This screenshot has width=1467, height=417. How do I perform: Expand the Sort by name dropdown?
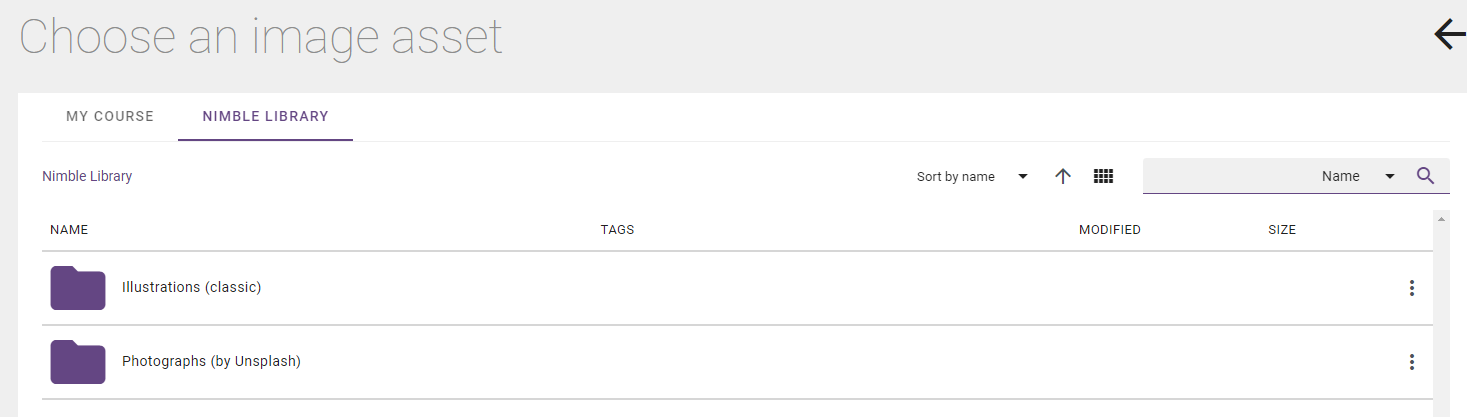point(972,177)
